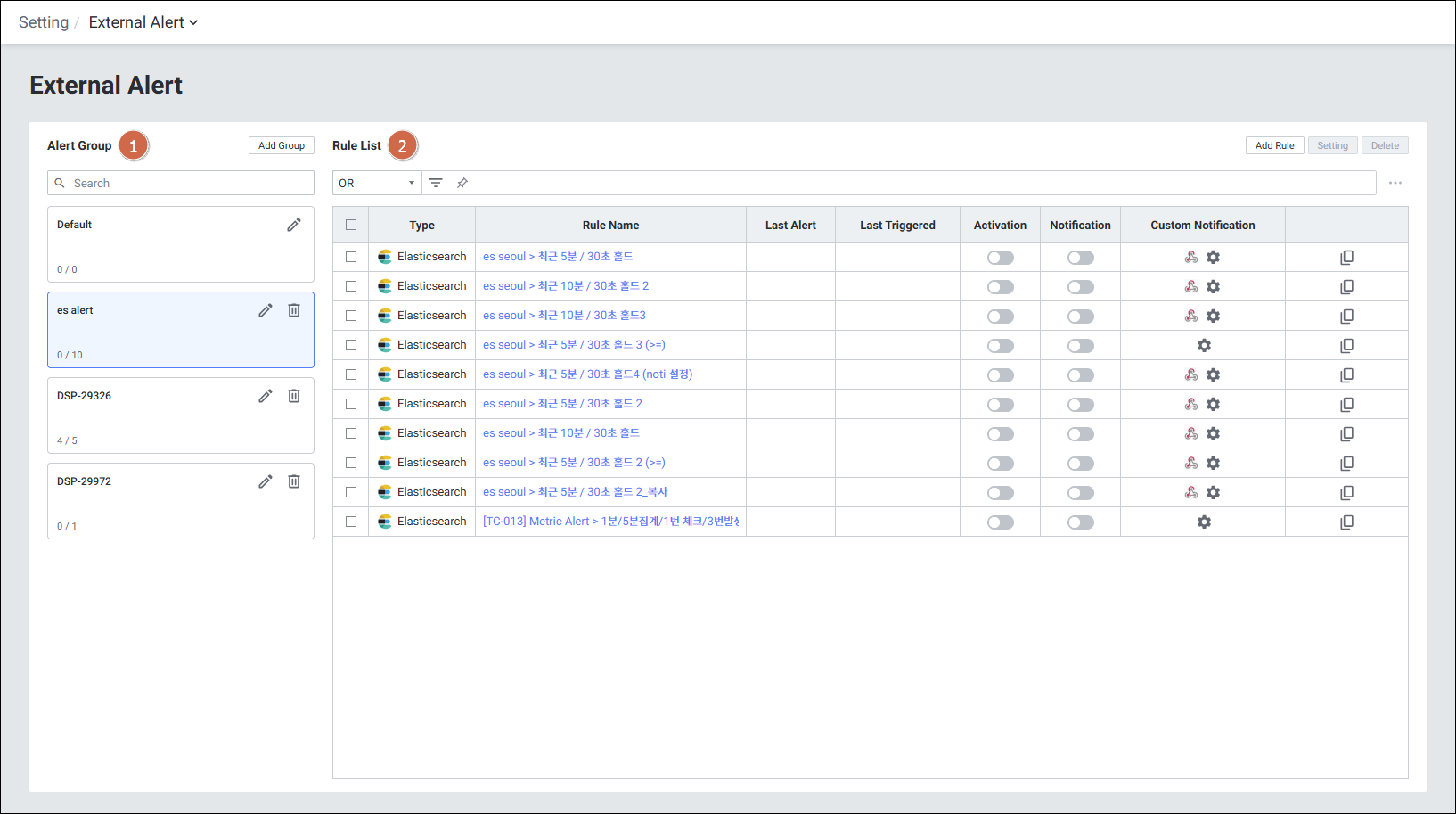
Task: Go to Setting in breadcrumb
Action: pyautogui.click(x=44, y=22)
